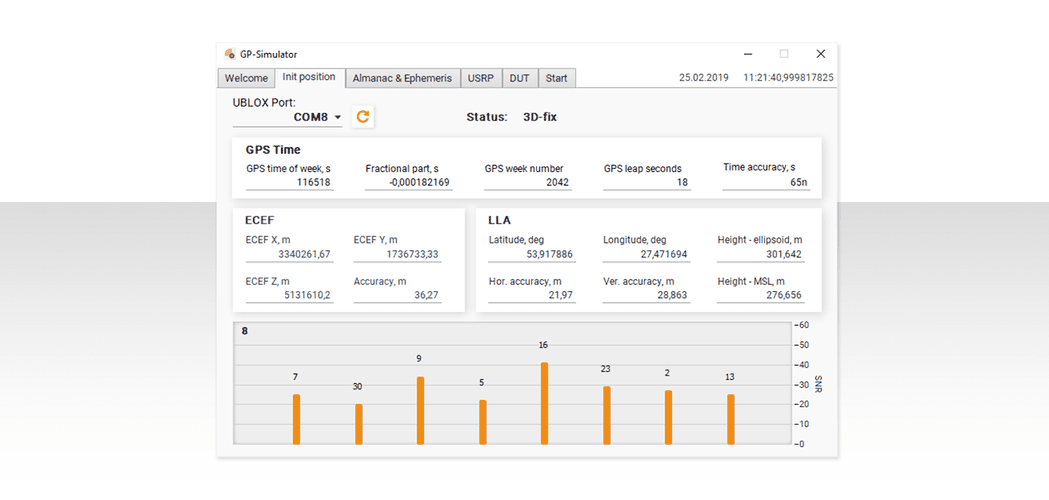Click the SNR bar for satellite 30
The height and width of the screenshot is (500, 1049).
click(x=358, y=424)
